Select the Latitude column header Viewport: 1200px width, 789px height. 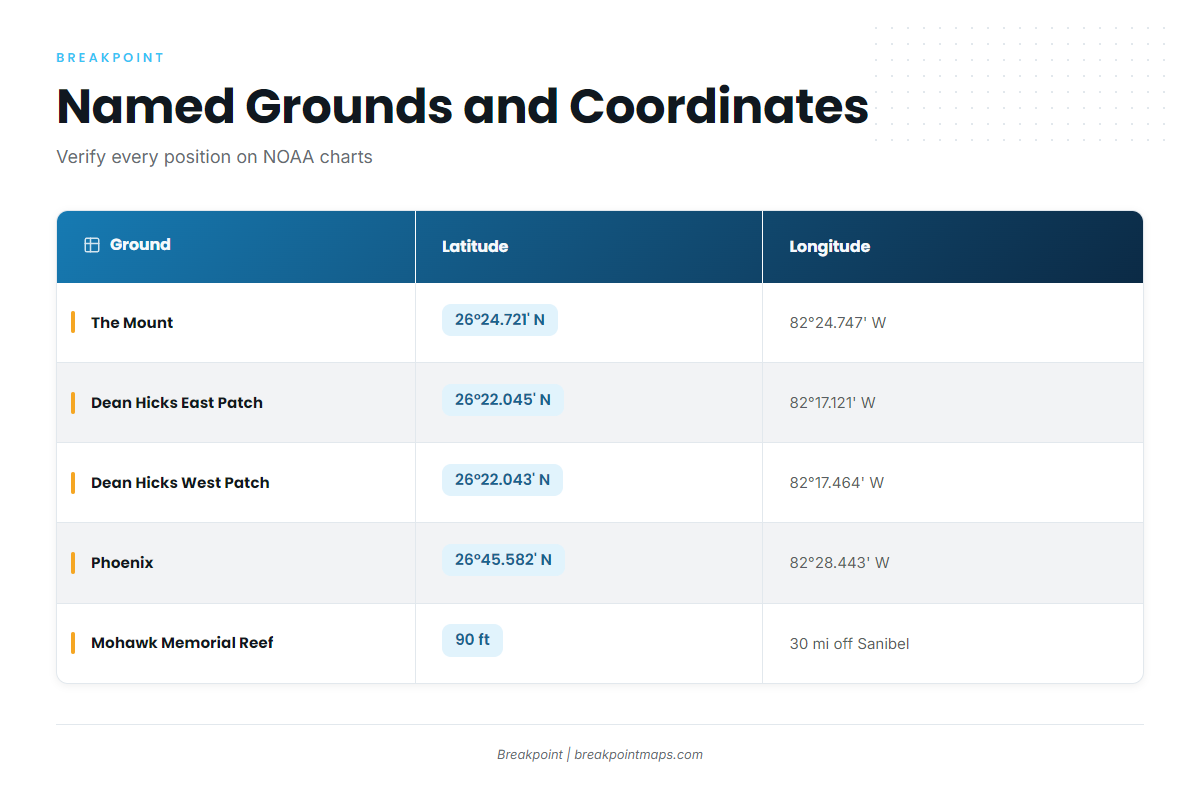[589, 247]
